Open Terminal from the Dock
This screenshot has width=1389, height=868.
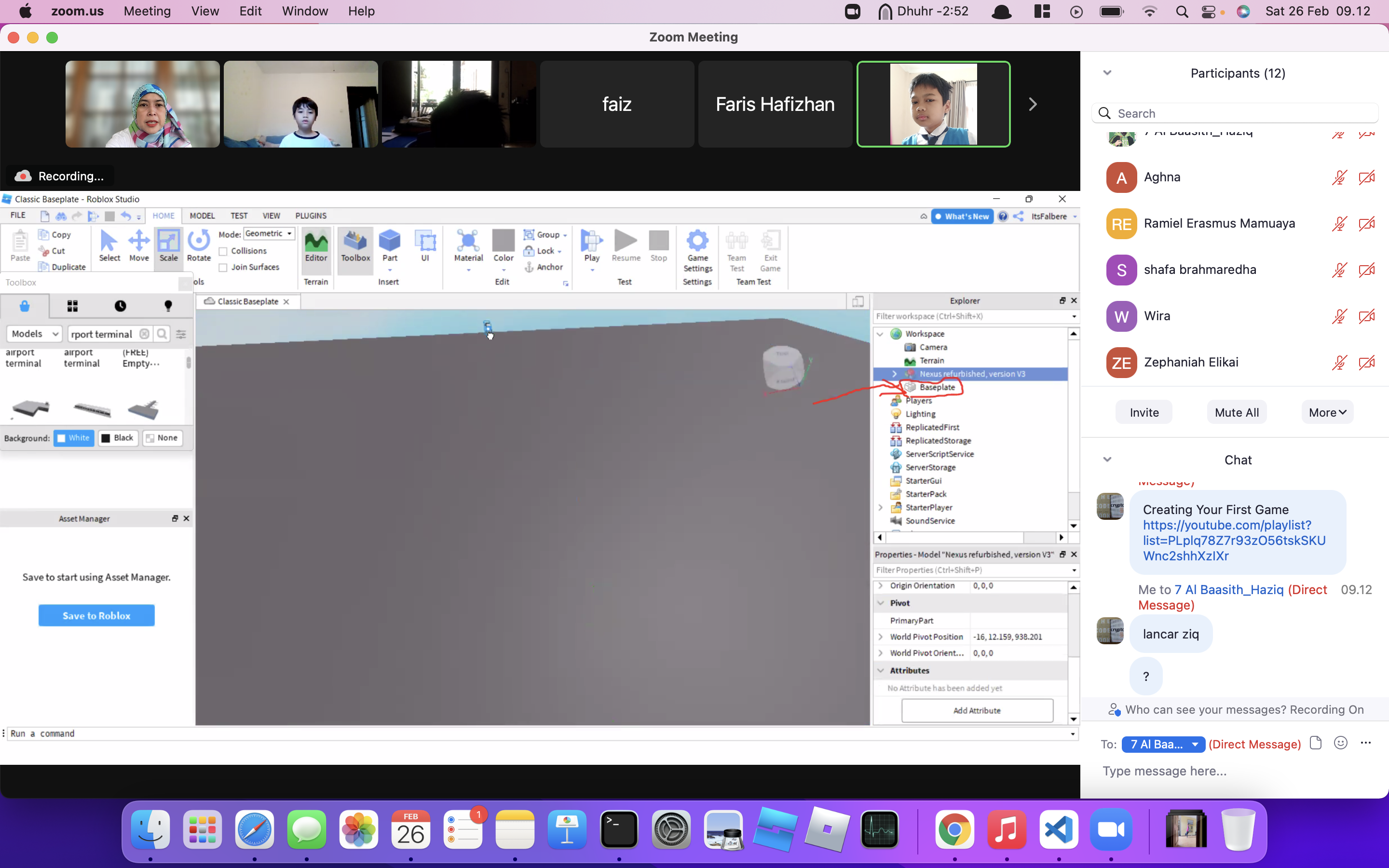tap(619, 829)
